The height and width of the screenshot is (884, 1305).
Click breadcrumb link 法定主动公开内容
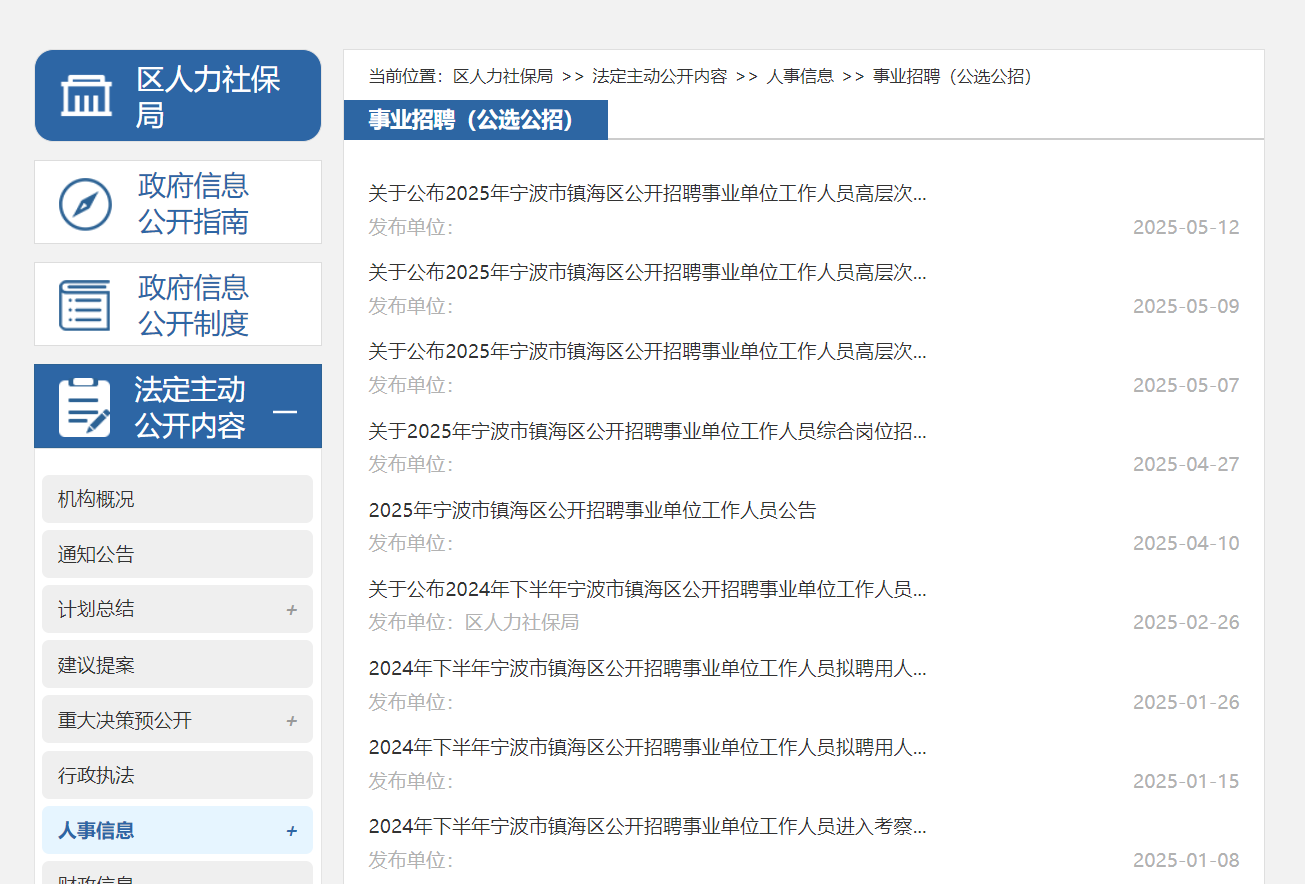point(659,76)
